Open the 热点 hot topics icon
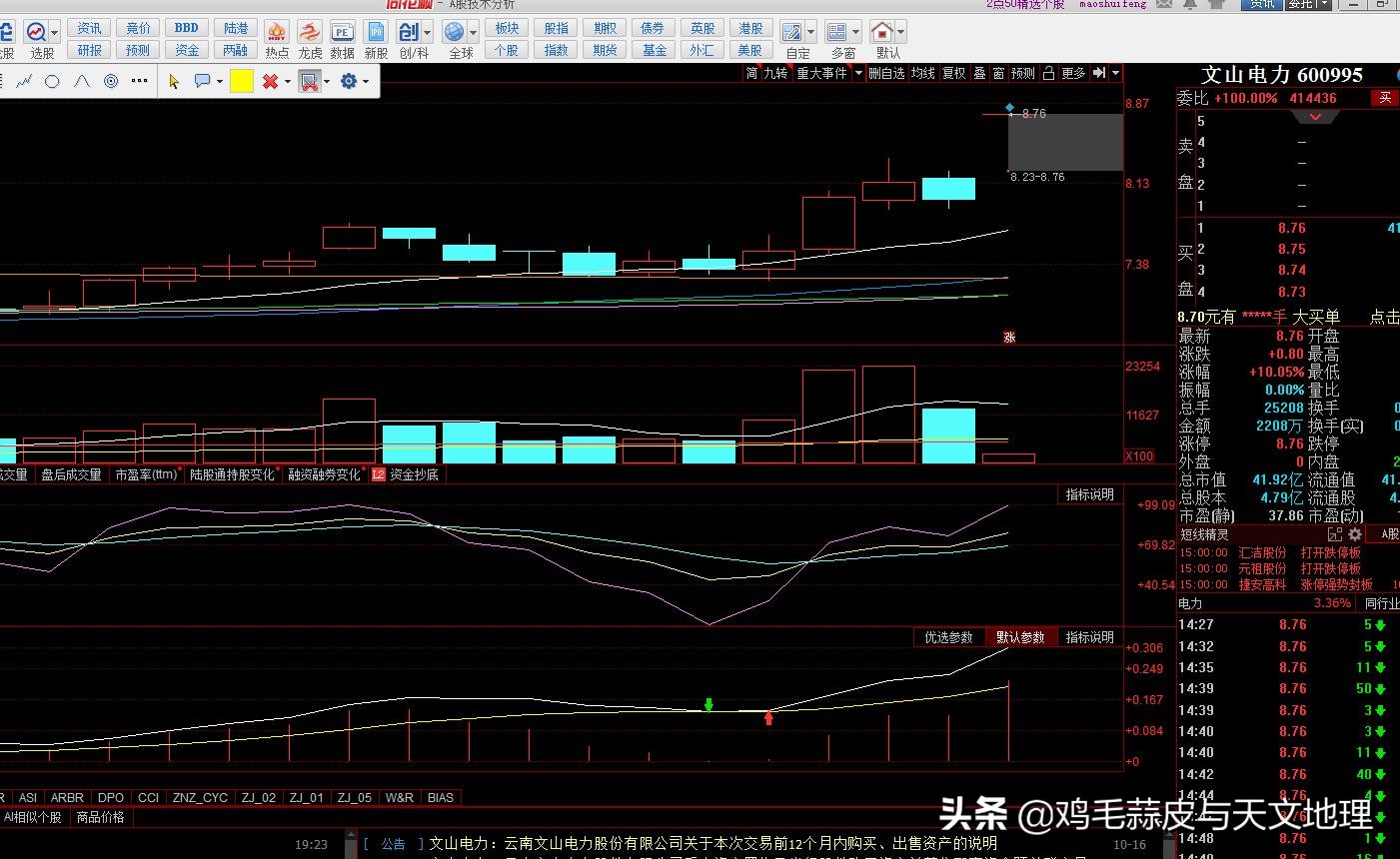The image size is (1400, 859). point(277,39)
